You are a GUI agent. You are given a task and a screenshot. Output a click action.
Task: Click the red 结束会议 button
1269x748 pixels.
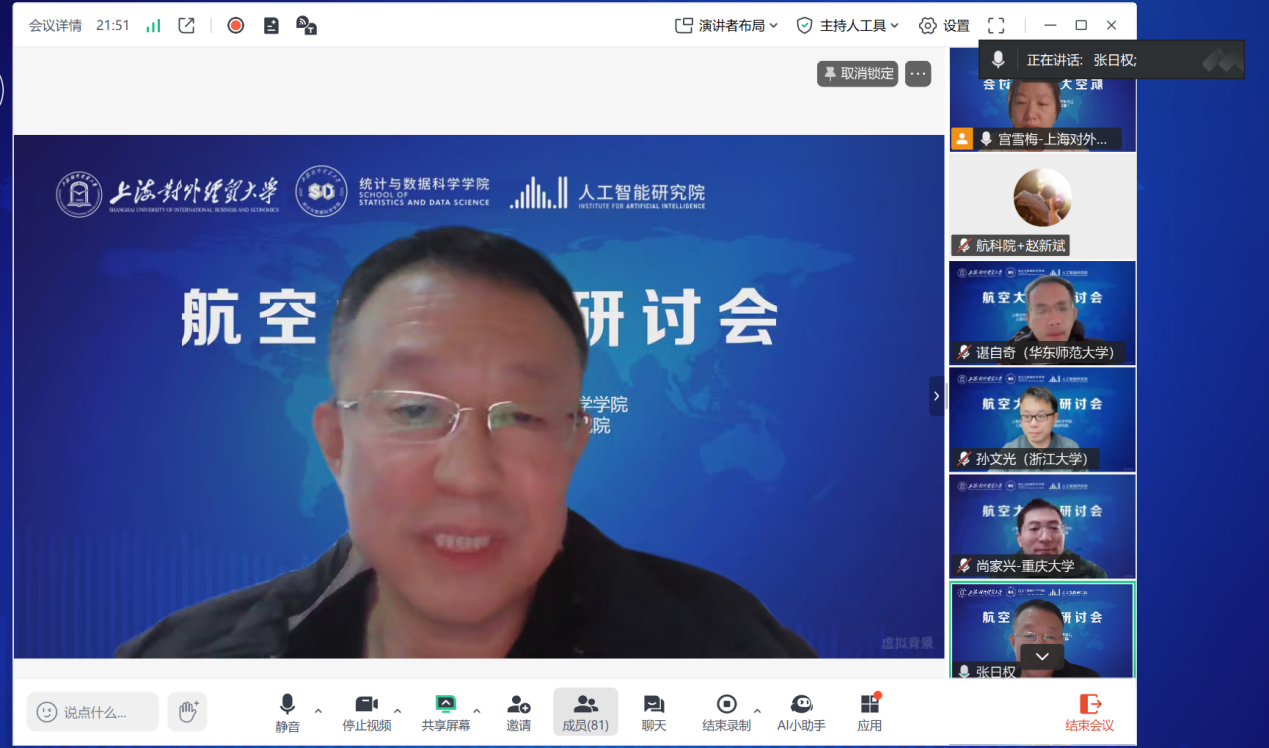pos(1089,712)
